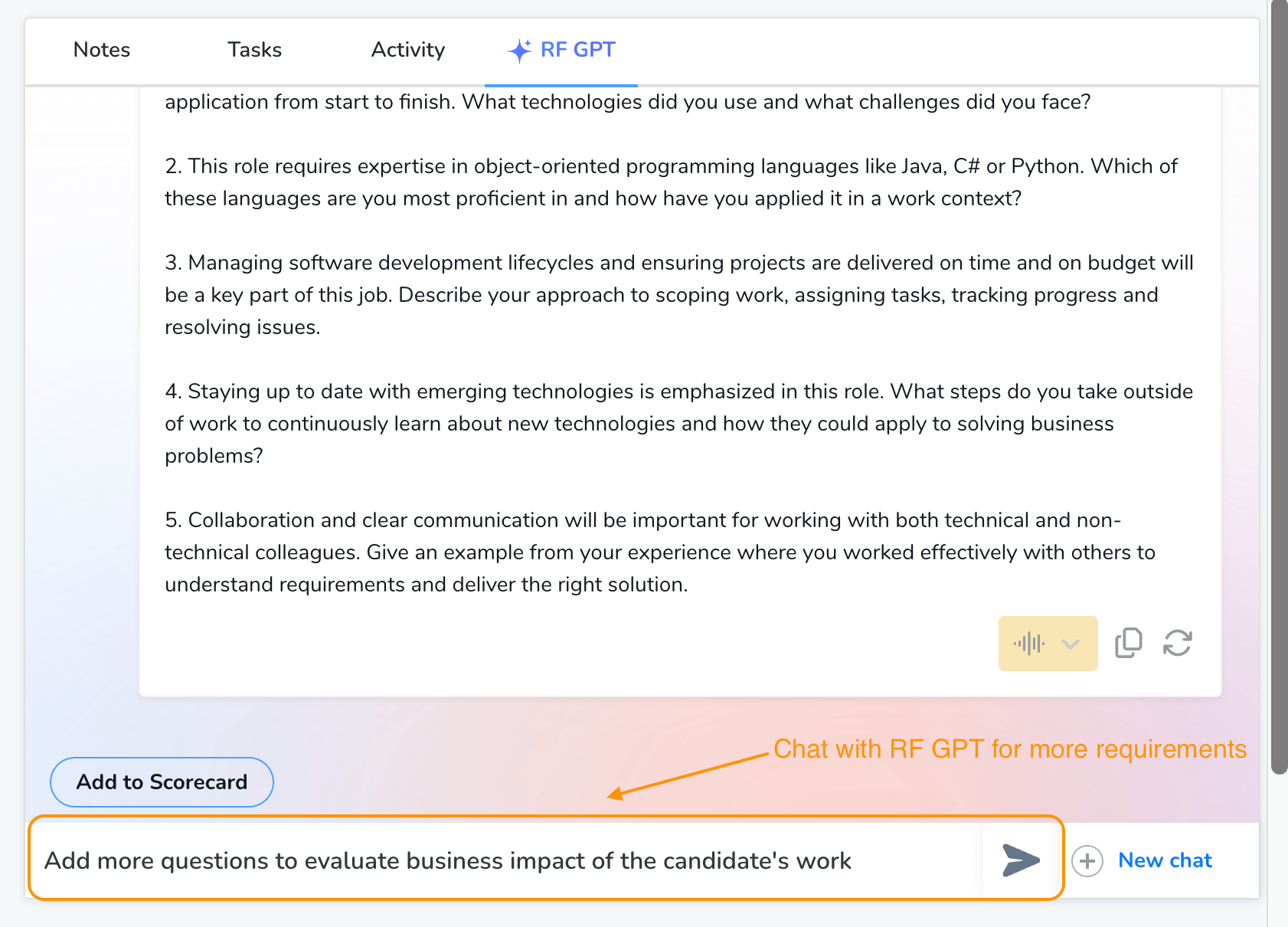Switch to the Tasks tab
The height and width of the screenshot is (927, 1288).
[254, 51]
